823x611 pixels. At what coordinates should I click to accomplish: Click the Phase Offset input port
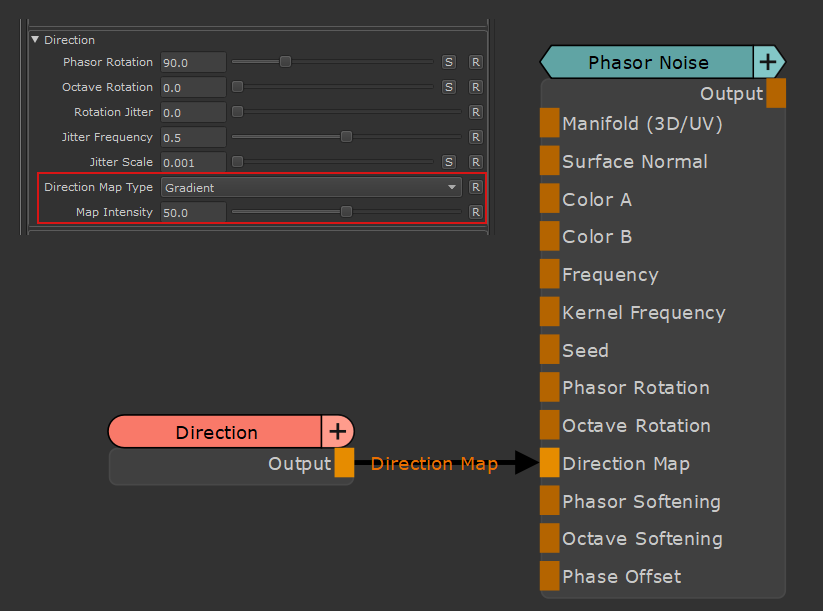point(550,576)
